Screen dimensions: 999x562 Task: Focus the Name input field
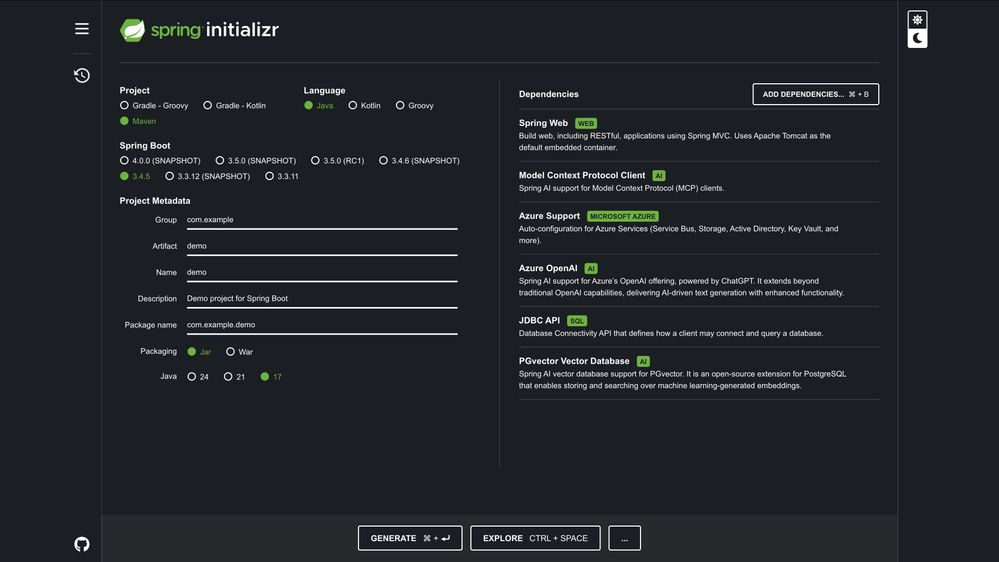pos(322,272)
